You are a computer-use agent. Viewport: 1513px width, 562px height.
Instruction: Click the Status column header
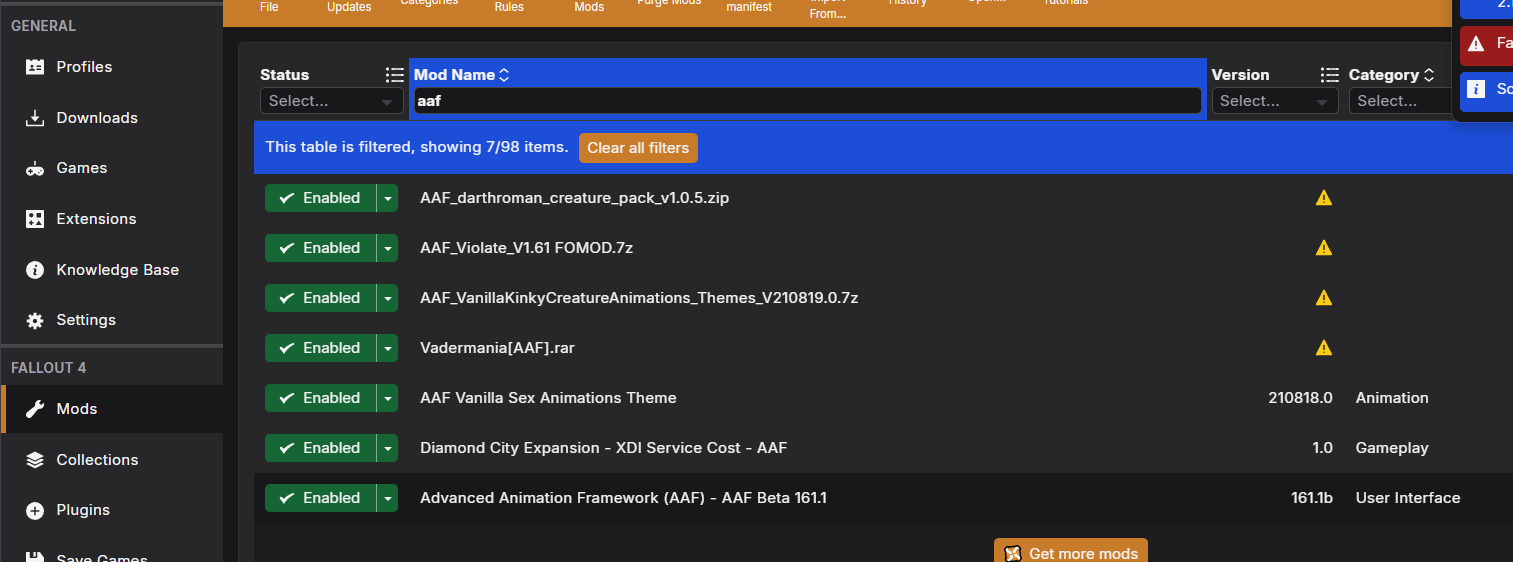(x=284, y=75)
